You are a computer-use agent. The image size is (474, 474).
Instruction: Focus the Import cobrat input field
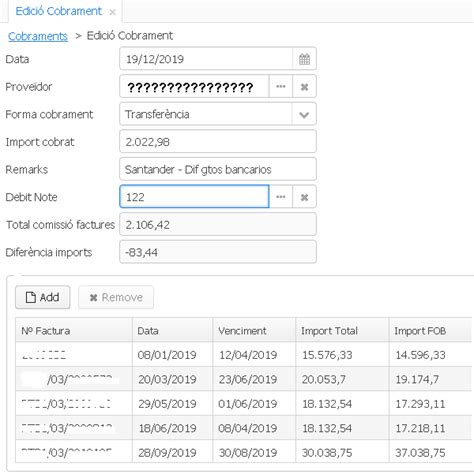click(x=218, y=142)
